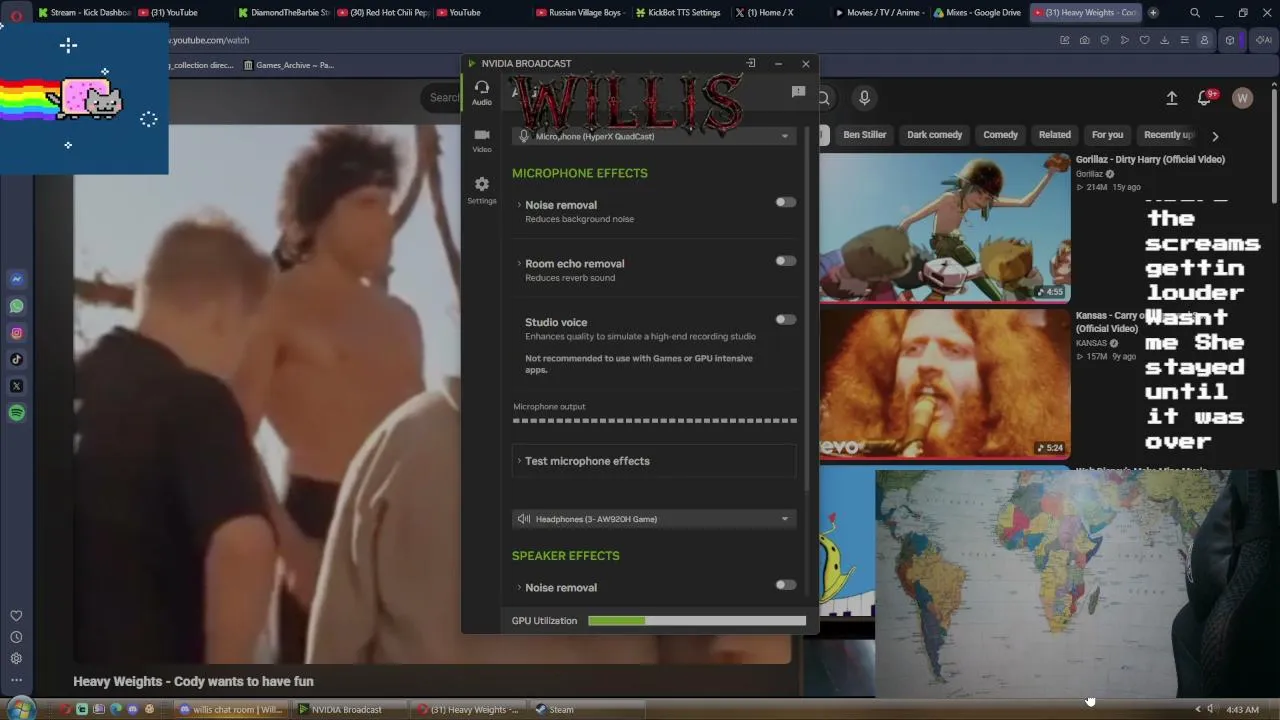
Task: Open Opera sidebar bookmarks heart icon
Action: (x=16, y=616)
